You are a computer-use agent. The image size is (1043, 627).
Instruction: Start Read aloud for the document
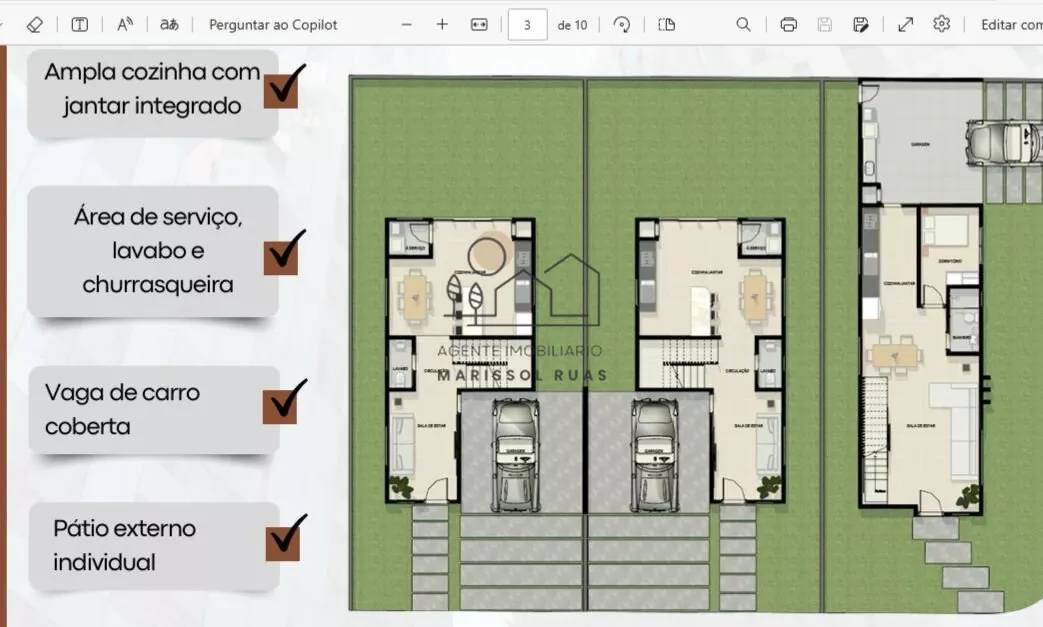124,25
